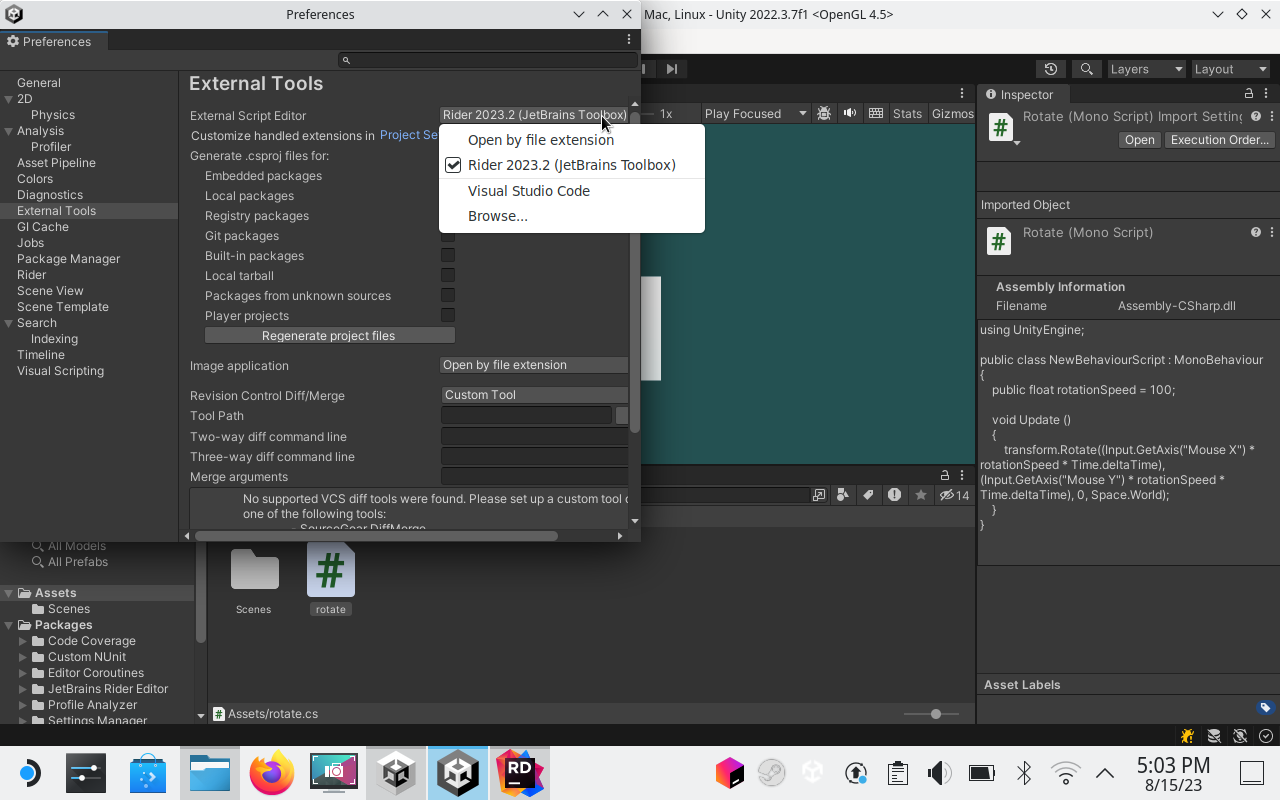This screenshot has width=1280, height=800.
Task: Toggle hidden packages visibility showing 14
Action: point(955,495)
